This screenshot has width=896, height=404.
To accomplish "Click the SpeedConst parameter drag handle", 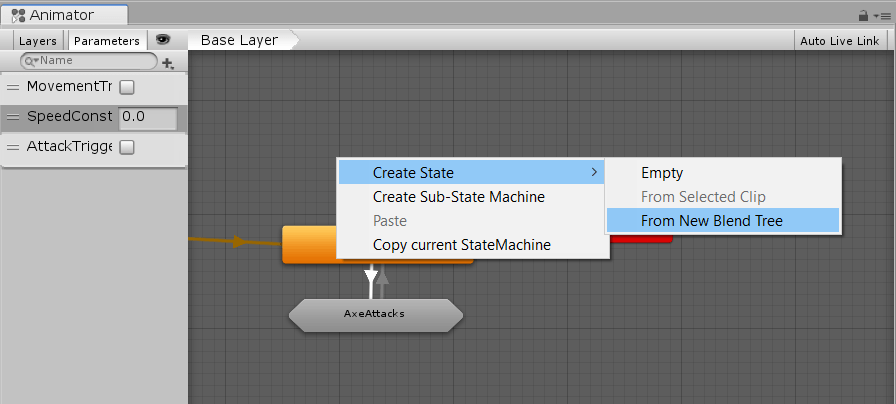I will (x=13, y=117).
